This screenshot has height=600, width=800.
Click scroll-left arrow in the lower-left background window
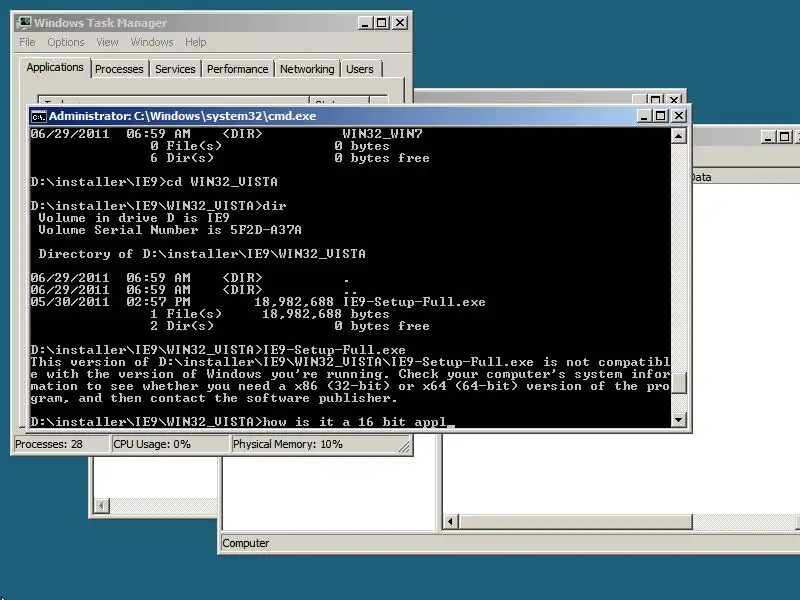102,506
